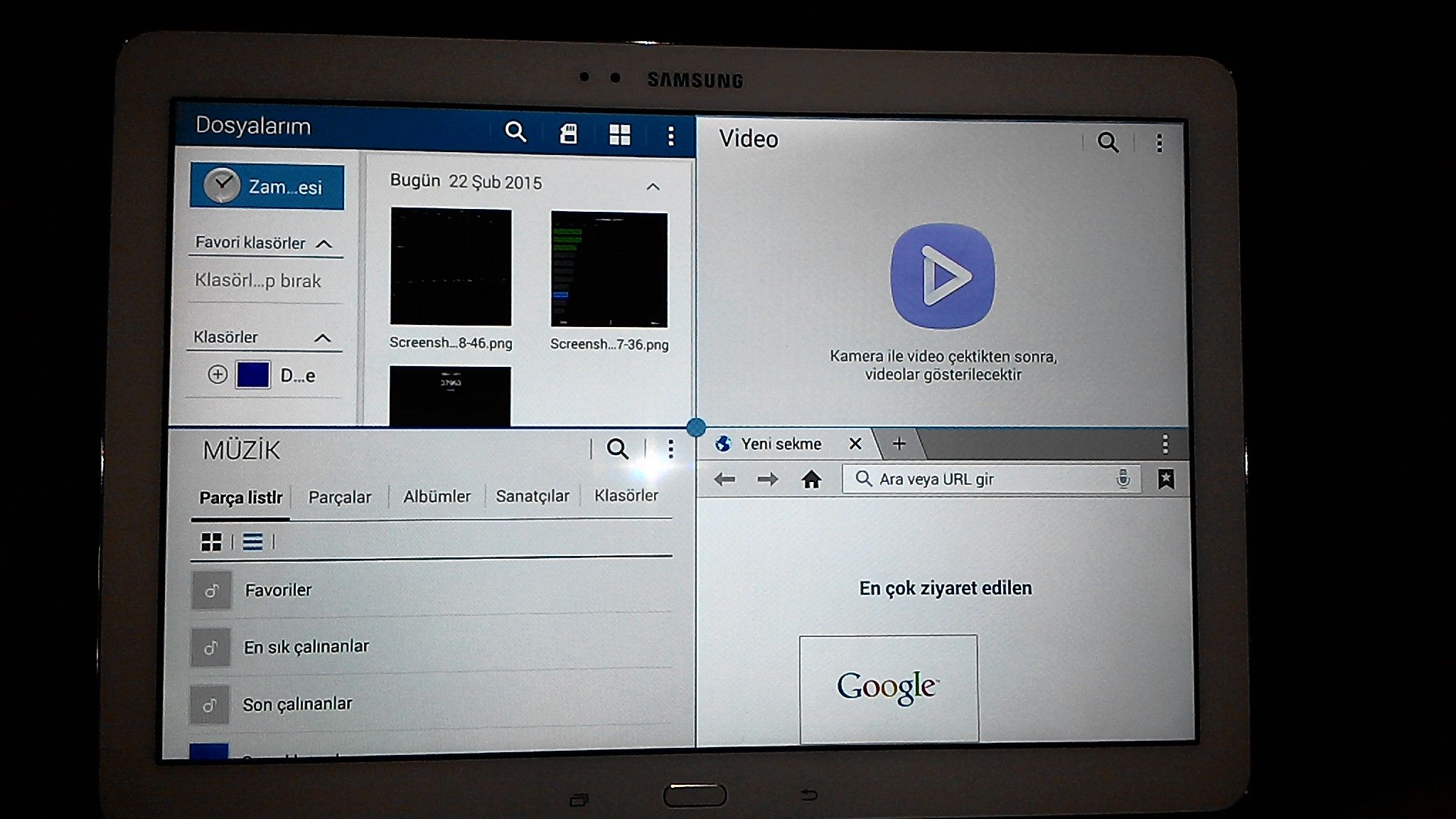
Task: Open SD card storage icon in Dosyalarım
Action: [568, 134]
